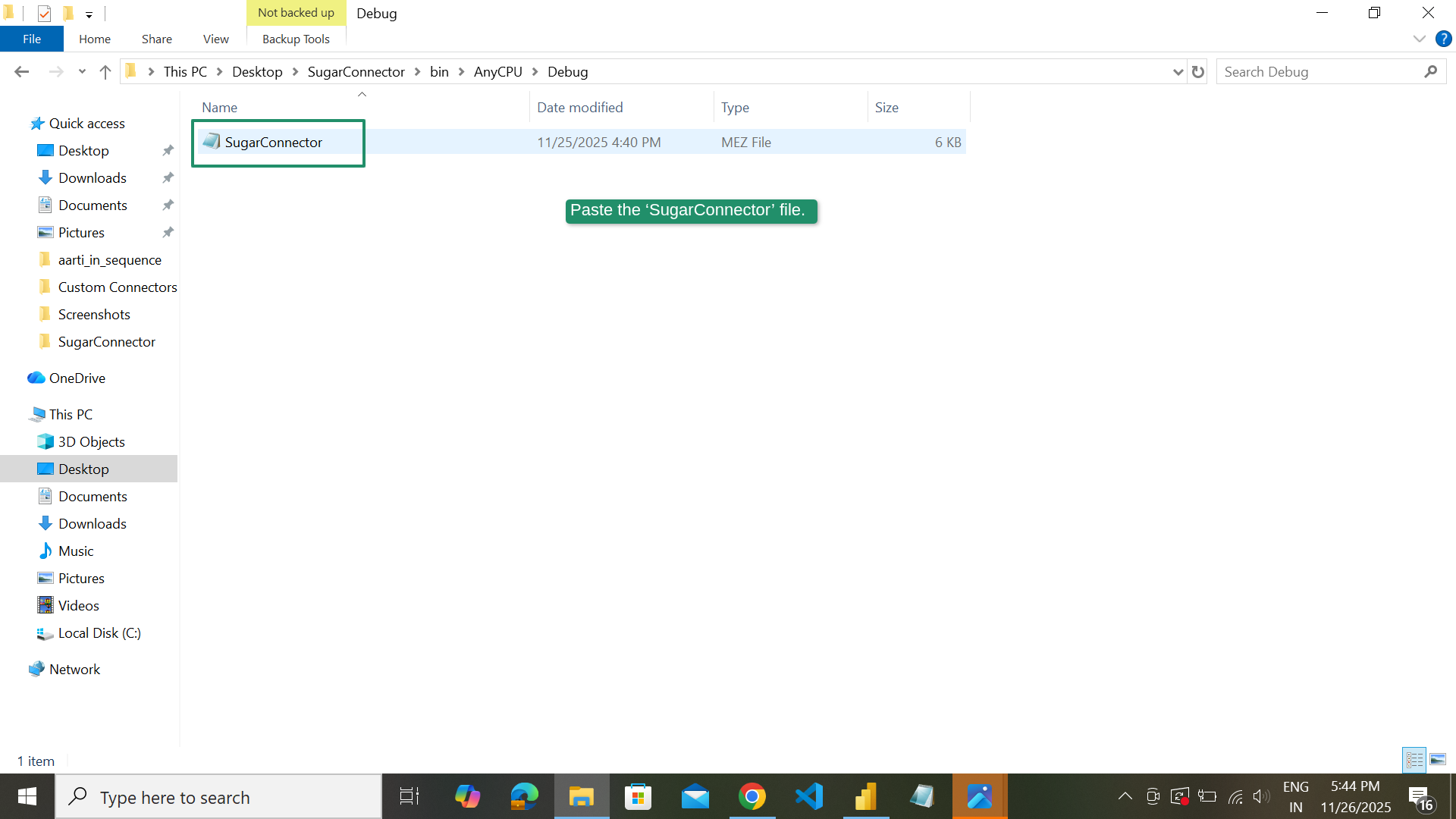Launch Power BI from the taskbar
Screen dimensions: 1456x819
(865, 796)
